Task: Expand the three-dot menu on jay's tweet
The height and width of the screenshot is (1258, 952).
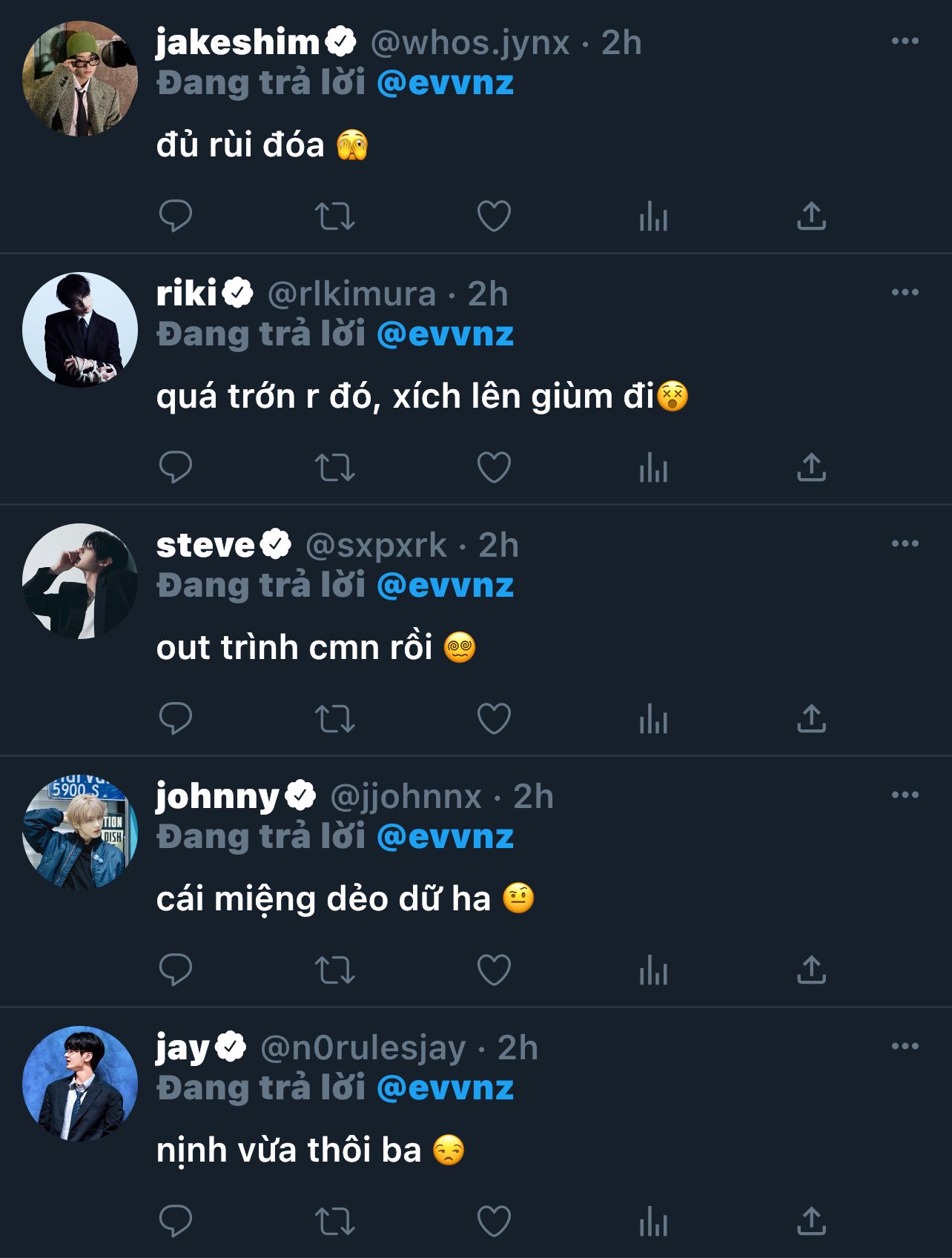Action: [905, 1047]
